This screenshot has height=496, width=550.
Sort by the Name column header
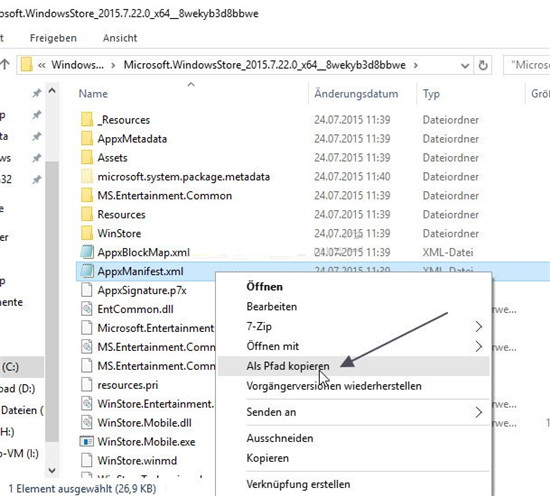click(x=93, y=94)
